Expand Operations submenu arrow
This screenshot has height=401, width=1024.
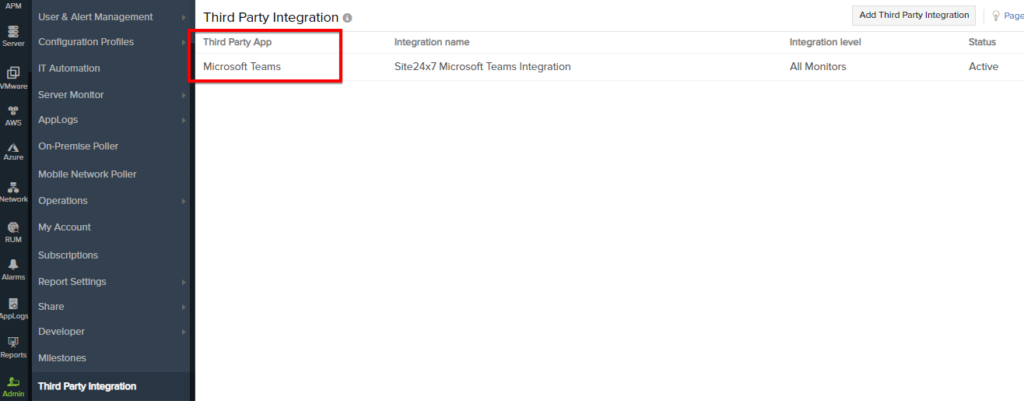point(184,201)
